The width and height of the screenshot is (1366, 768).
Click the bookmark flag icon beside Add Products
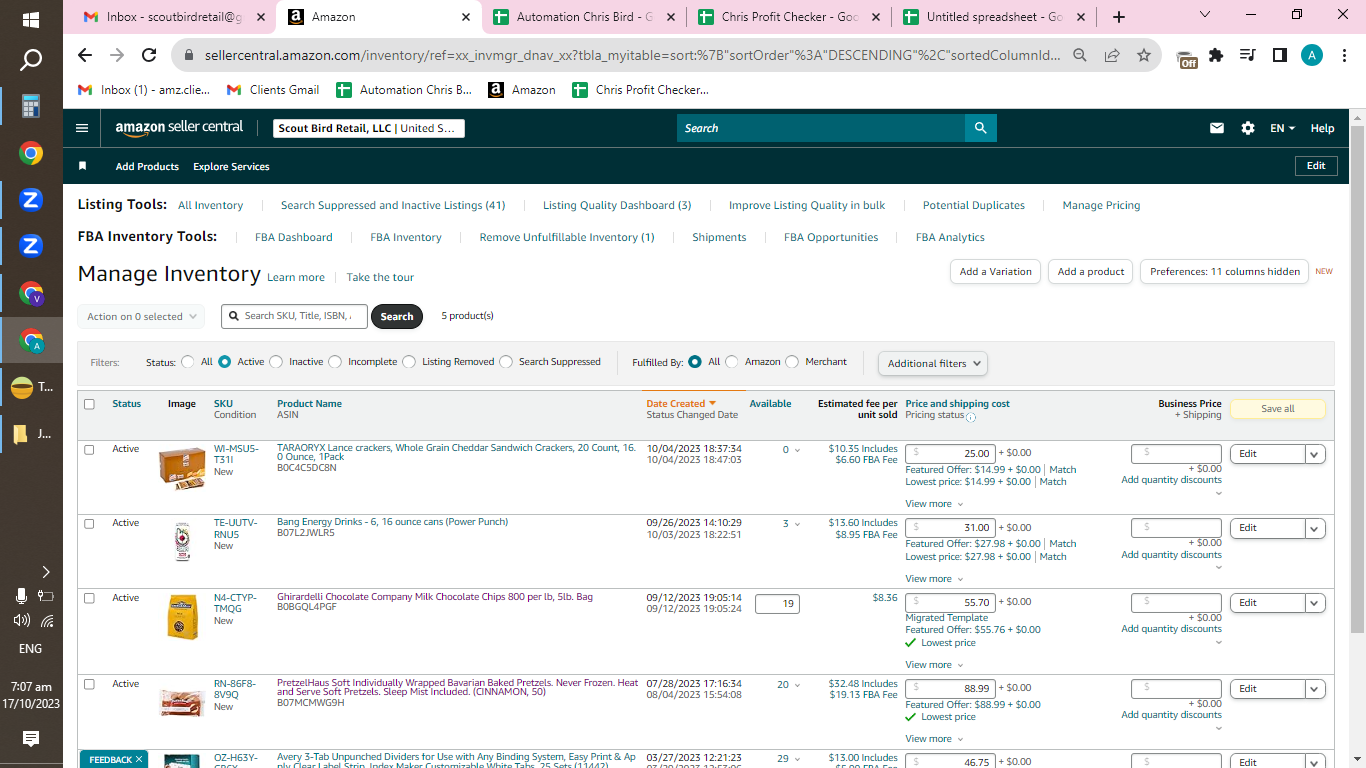(x=83, y=166)
